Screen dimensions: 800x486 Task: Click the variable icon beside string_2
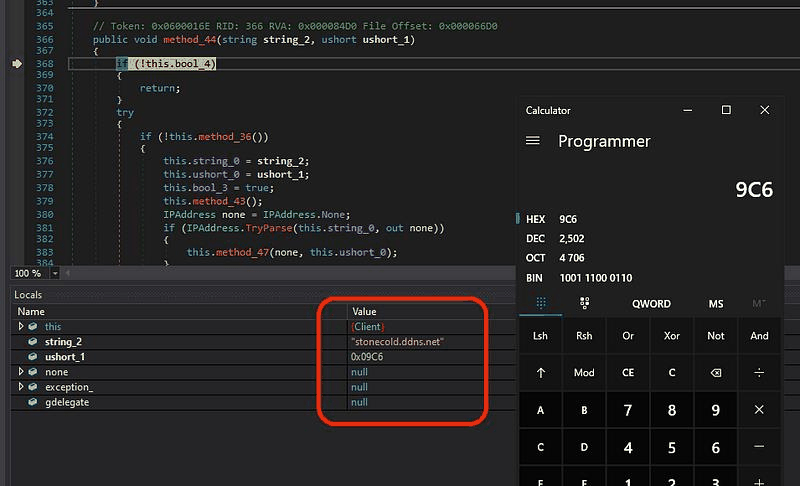coord(33,342)
